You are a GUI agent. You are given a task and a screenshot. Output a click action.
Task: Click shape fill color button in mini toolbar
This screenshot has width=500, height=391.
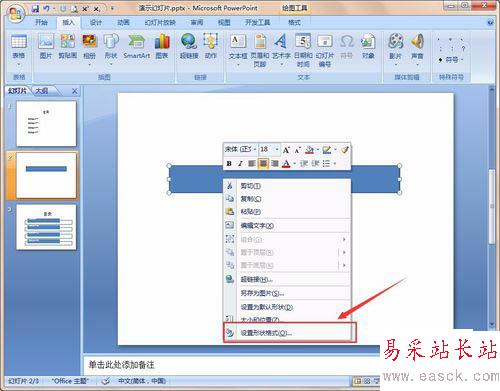[310, 150]
